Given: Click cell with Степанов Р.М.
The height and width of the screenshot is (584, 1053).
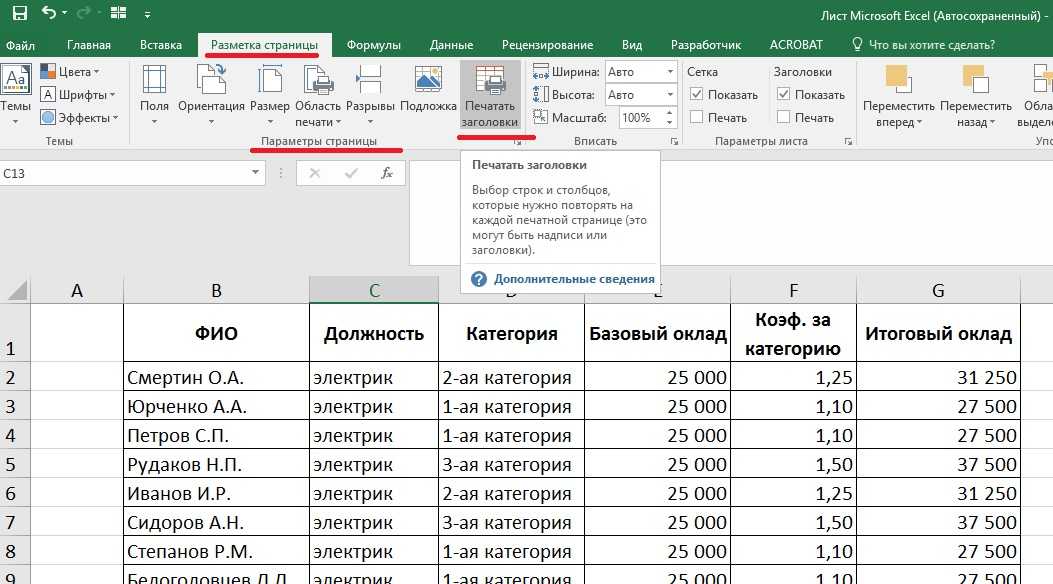Looking at the screenshot, I should pyautogui.click(x=216, y=550).
